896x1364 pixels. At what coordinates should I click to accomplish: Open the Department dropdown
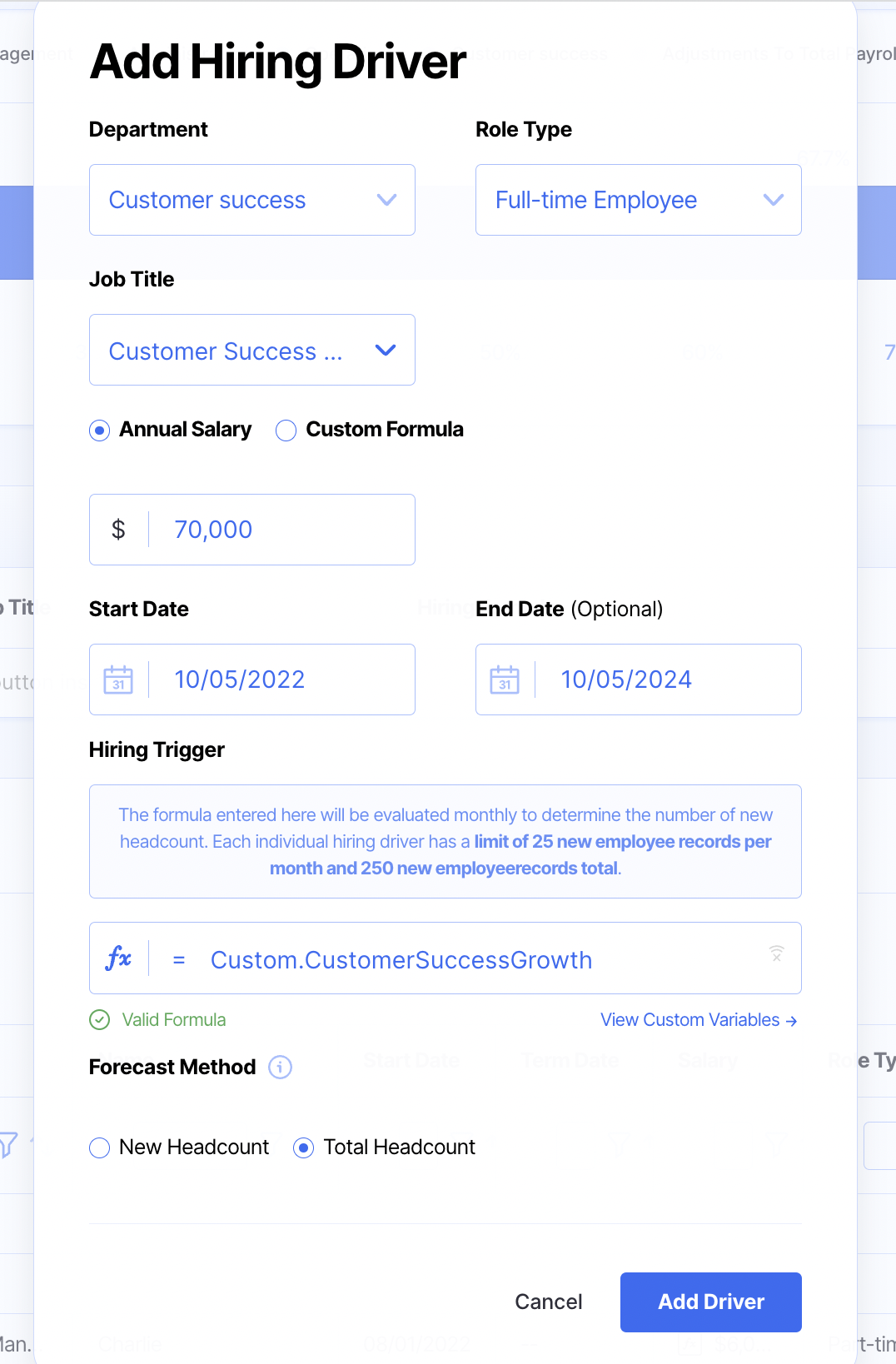click(251, 200)
